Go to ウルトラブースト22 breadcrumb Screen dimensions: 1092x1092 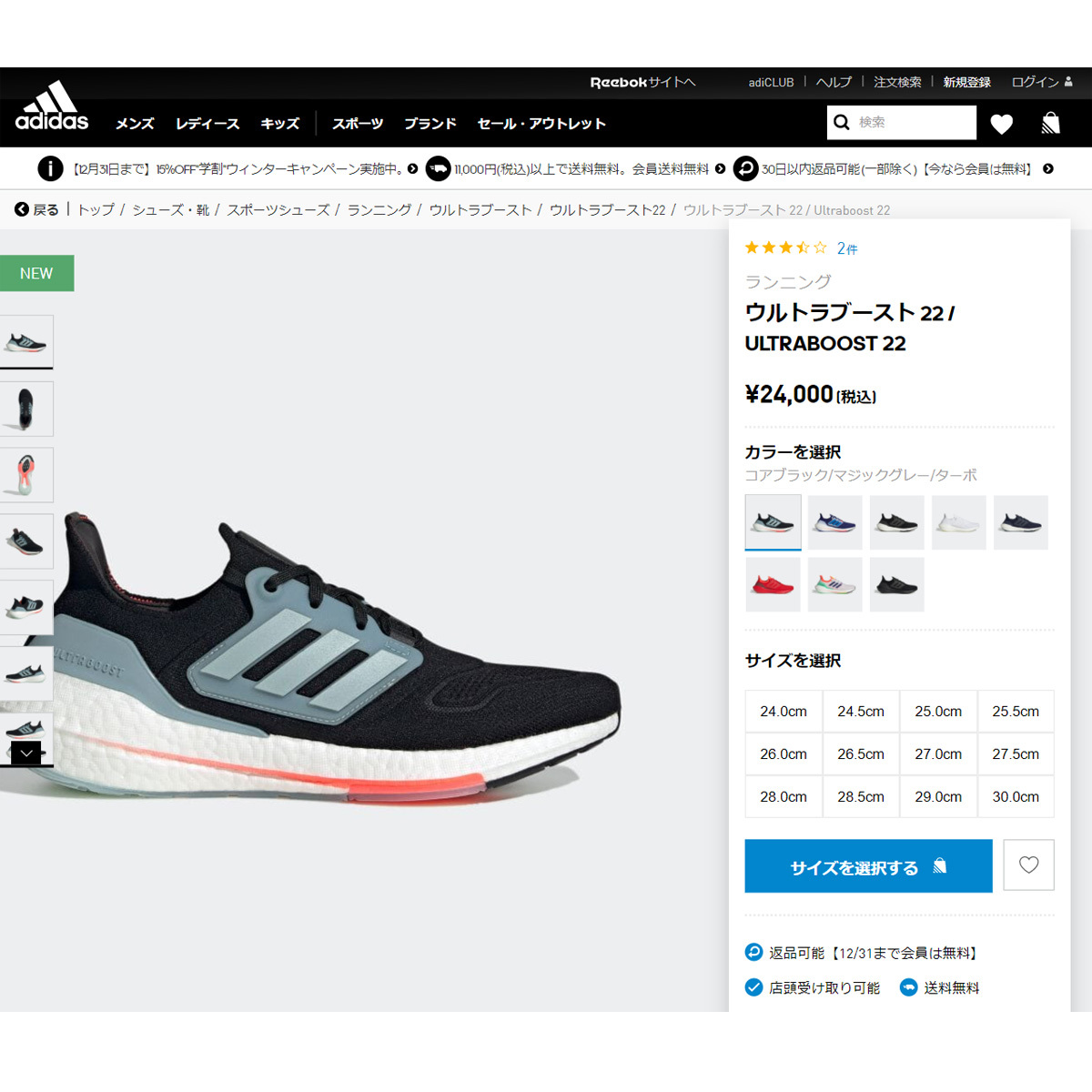(x=608, y=210)
